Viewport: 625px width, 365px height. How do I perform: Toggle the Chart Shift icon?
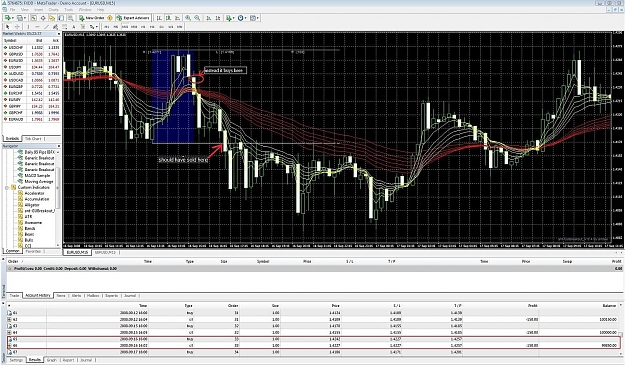point(218,18)
